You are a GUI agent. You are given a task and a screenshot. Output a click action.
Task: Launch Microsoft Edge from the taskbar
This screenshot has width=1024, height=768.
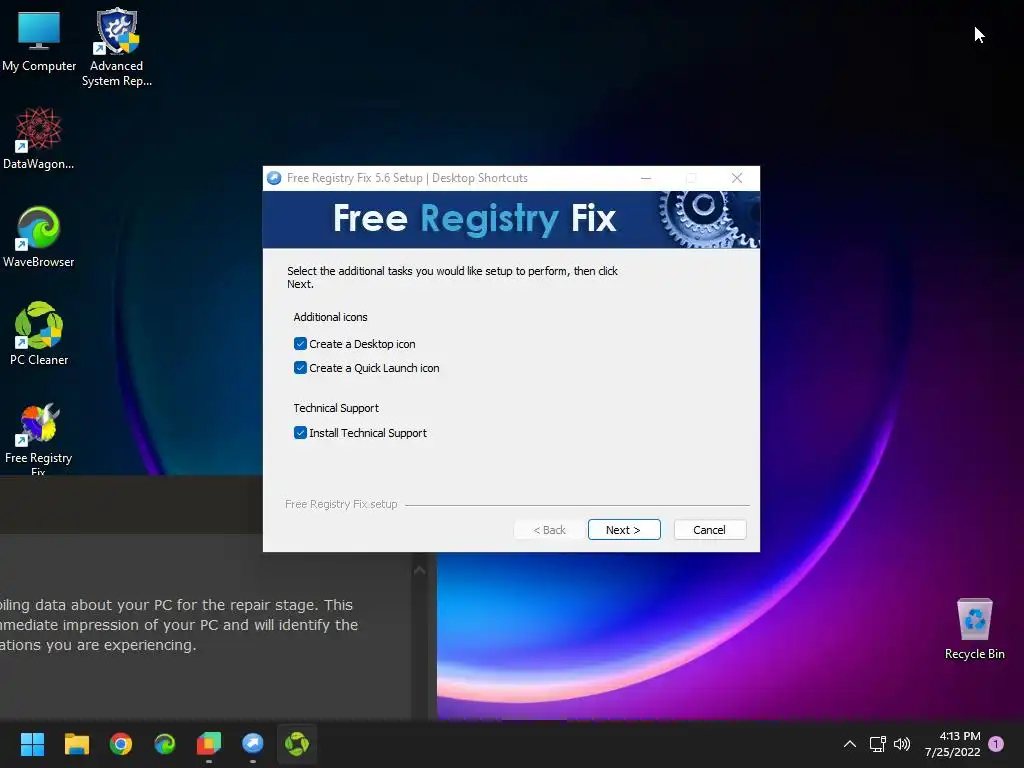[165, 744]
